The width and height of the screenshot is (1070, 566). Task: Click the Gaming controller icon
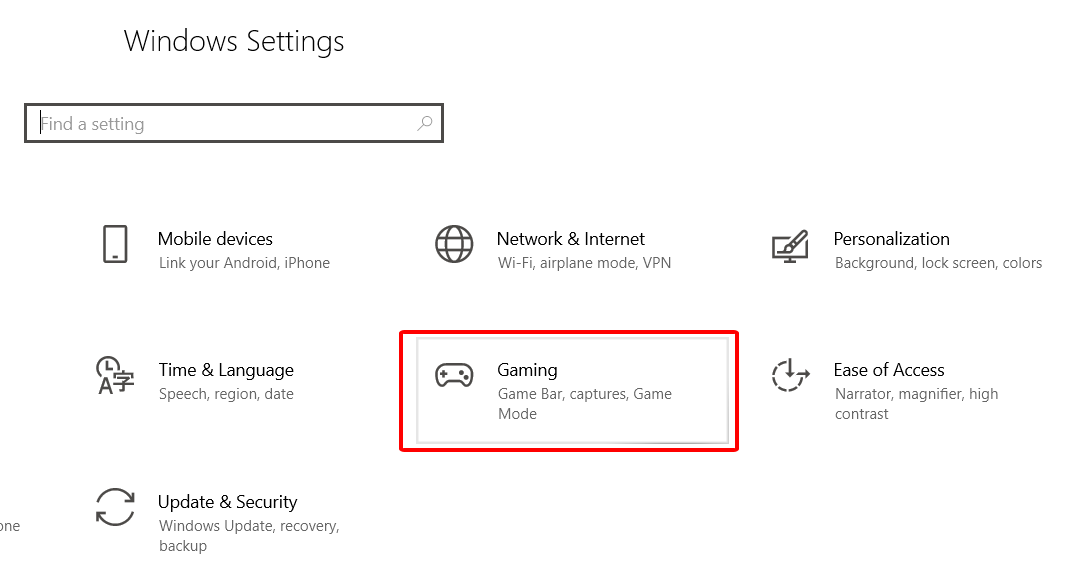point(454,376)
